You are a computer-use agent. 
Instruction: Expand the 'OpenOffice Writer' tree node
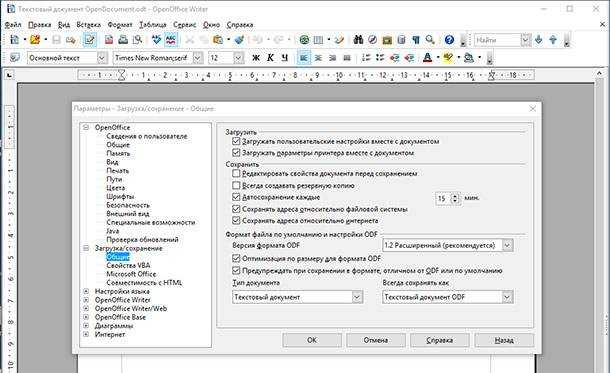(86, 300)
